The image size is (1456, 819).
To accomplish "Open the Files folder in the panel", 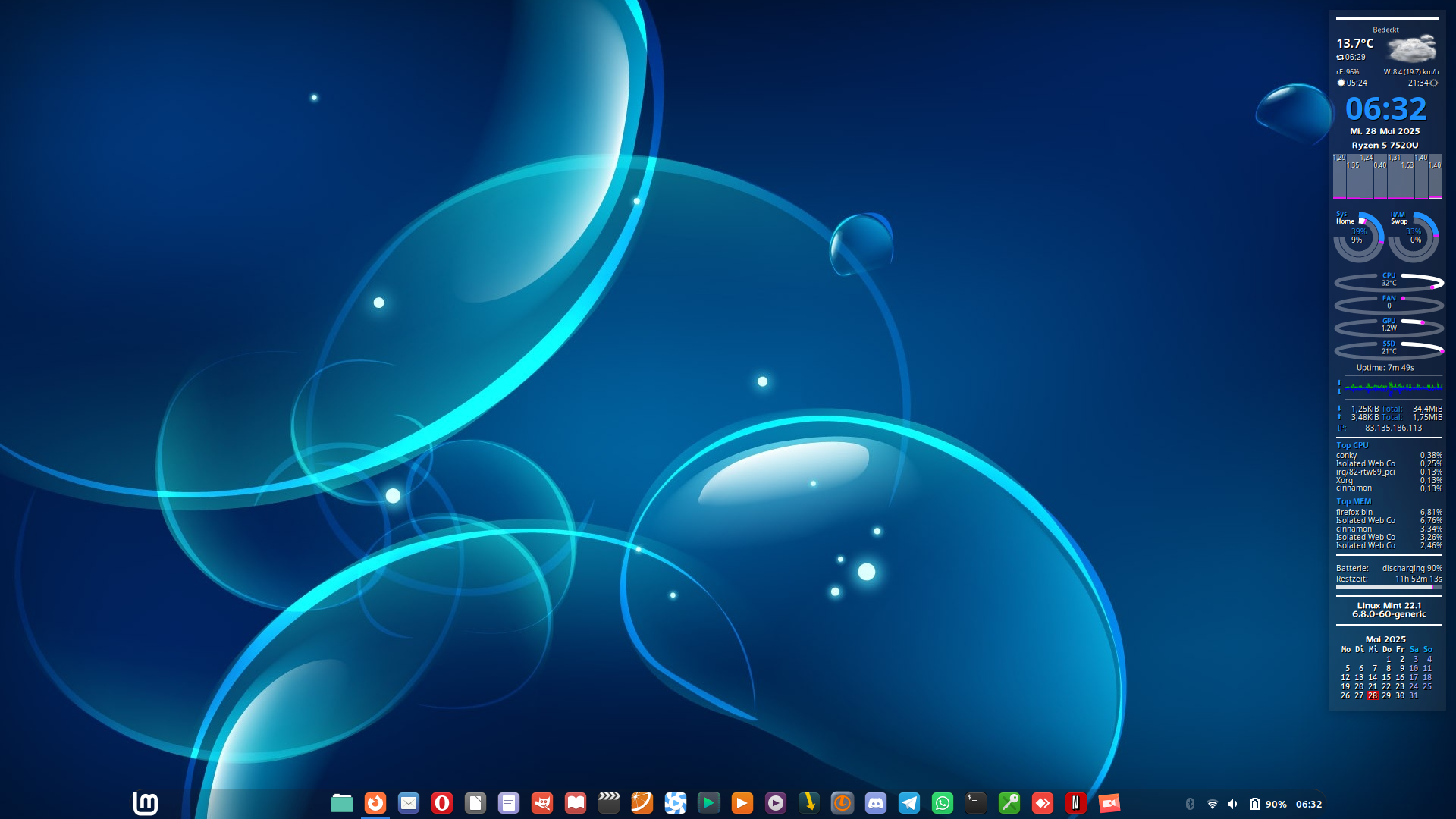I will click(x=342, y=803).
